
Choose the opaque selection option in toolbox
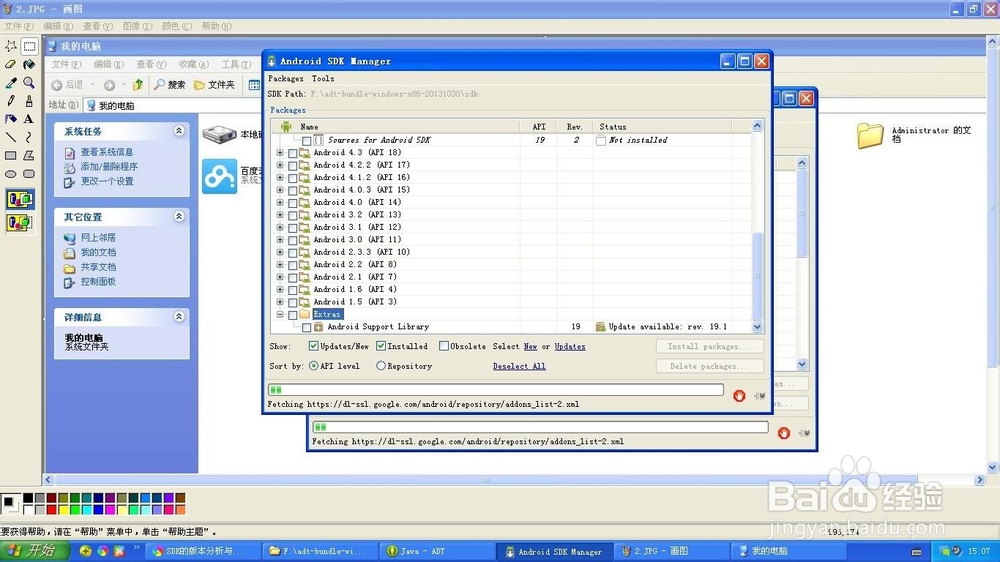20,200
